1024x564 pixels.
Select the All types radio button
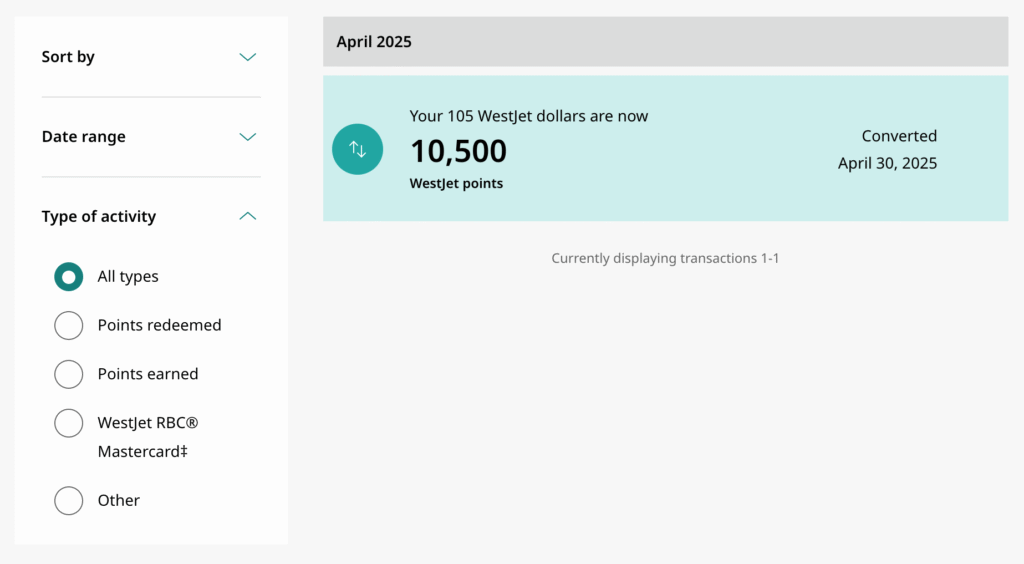point(68,277)
